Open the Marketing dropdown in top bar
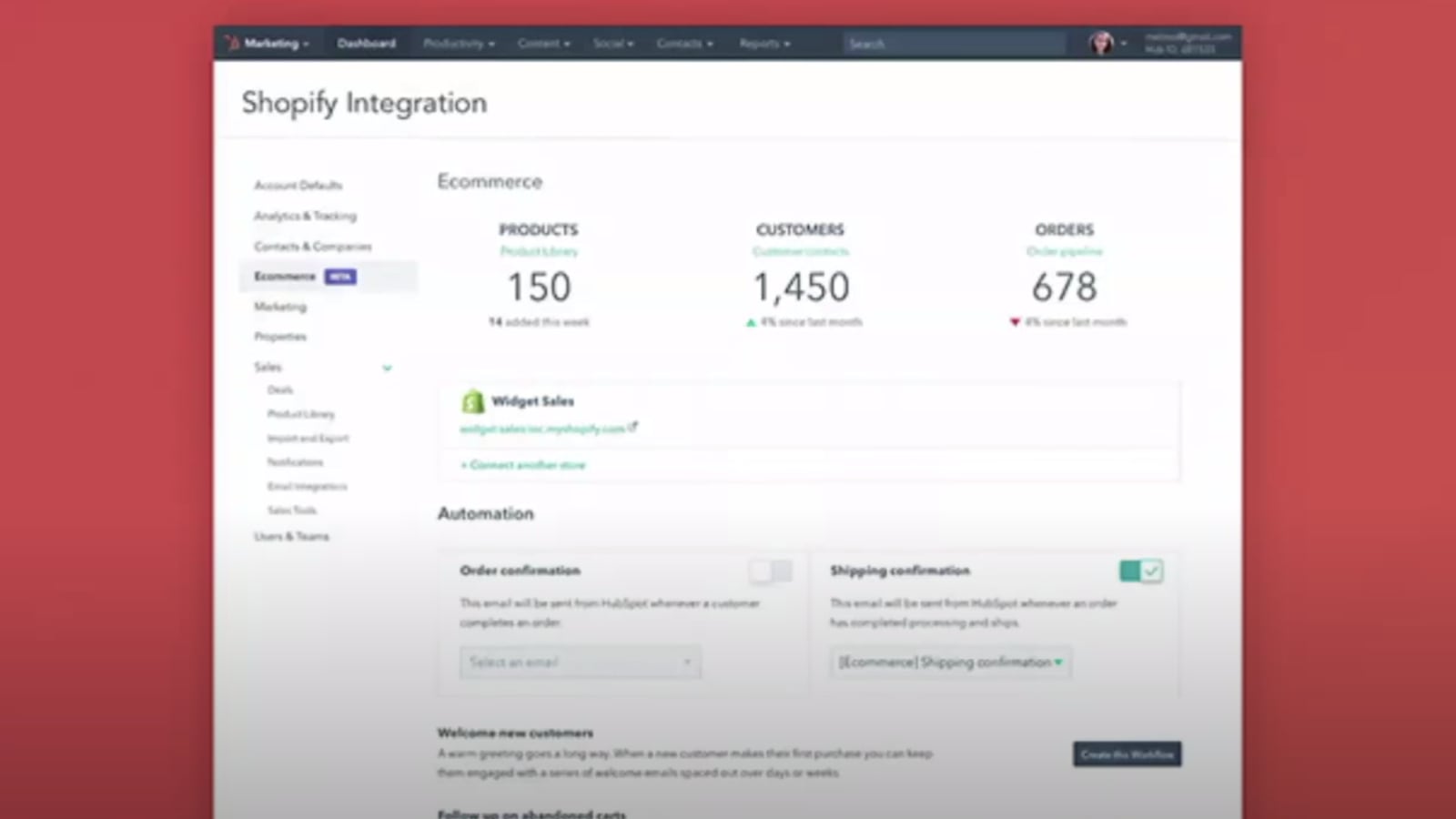 (x=276, y=43)
